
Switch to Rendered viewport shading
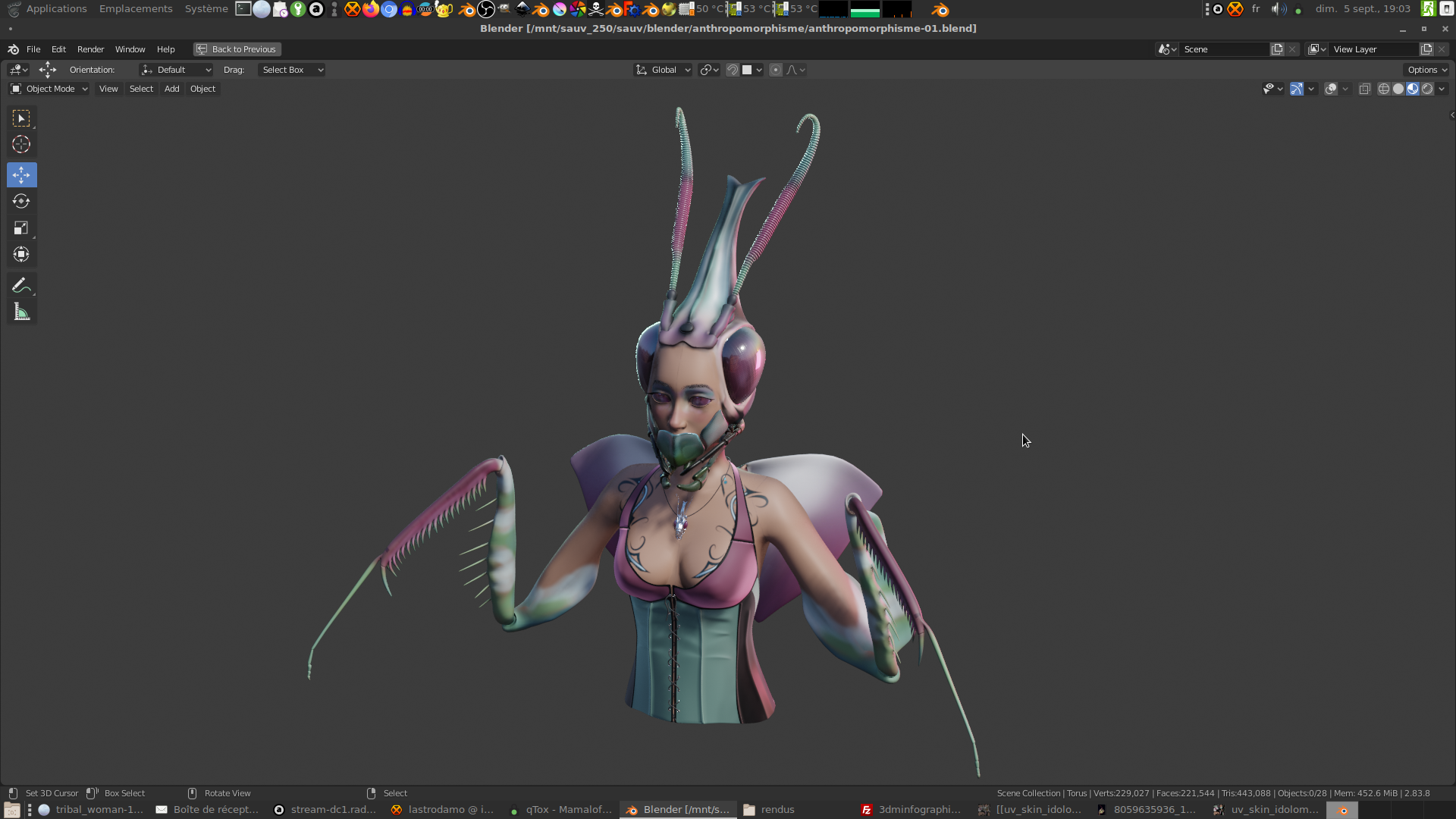pos(1427,89)
